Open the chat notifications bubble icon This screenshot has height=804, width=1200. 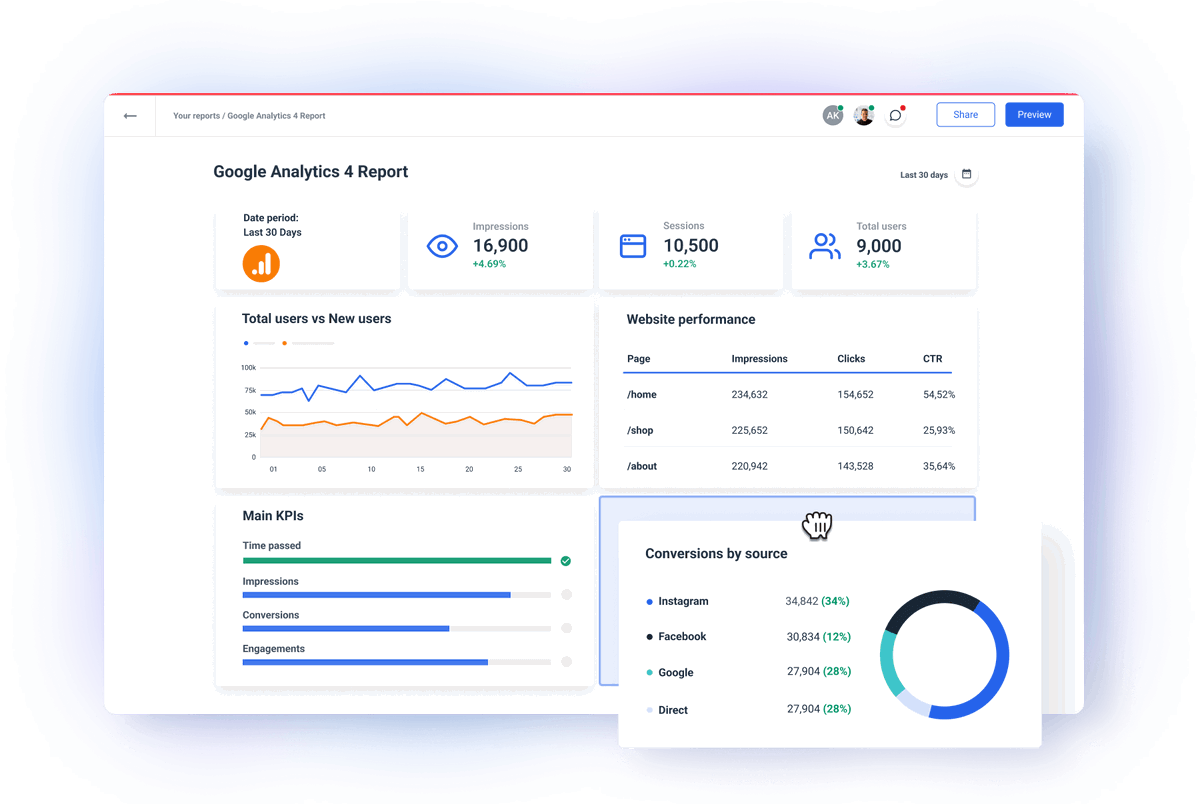(895, 114)
